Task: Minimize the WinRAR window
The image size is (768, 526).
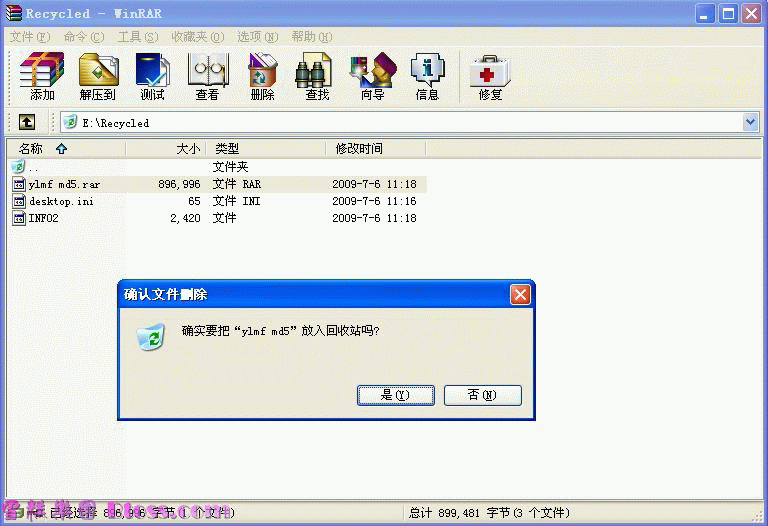Action: 705,14
